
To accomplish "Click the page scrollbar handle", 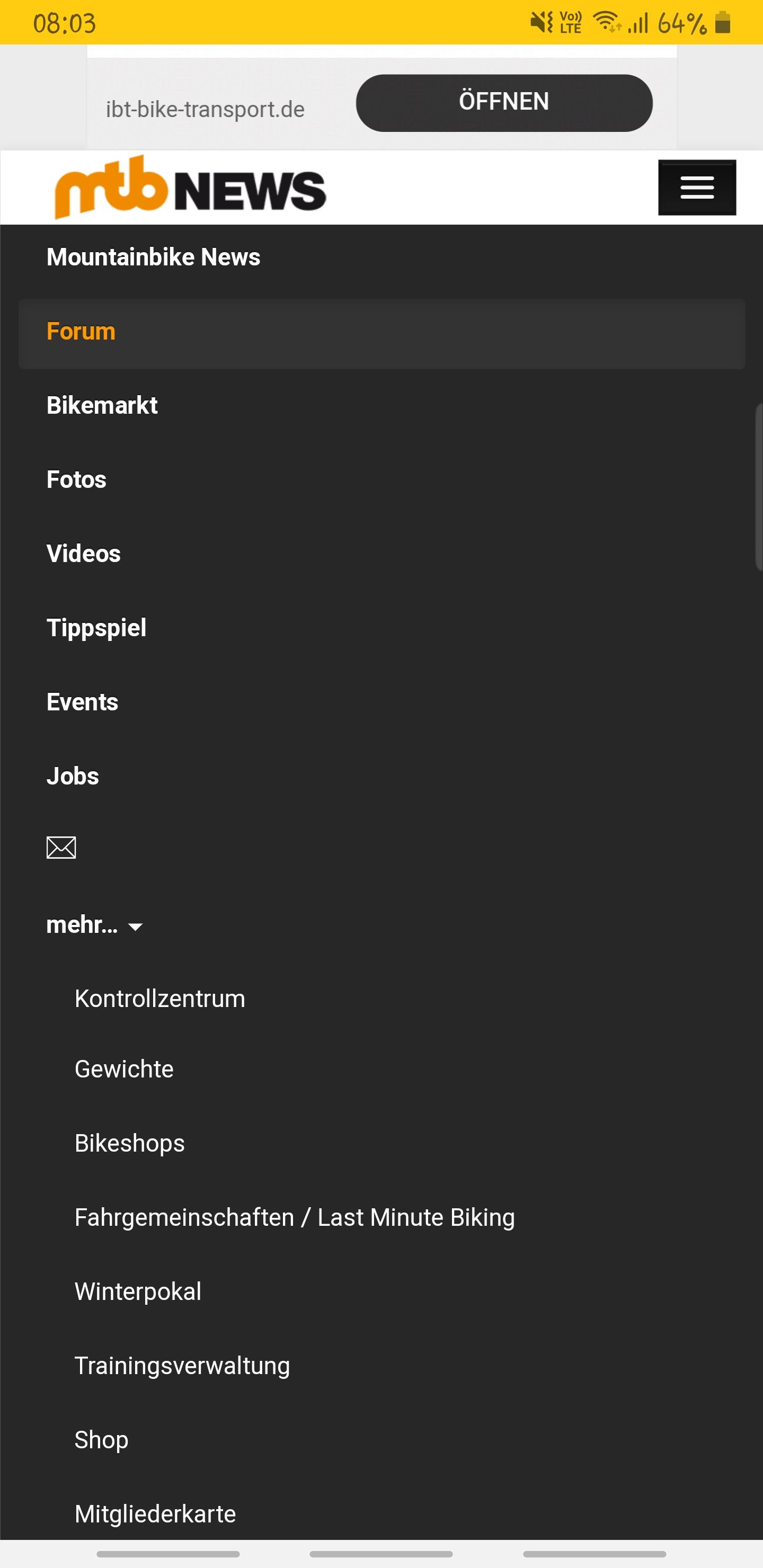I will 759,487.
